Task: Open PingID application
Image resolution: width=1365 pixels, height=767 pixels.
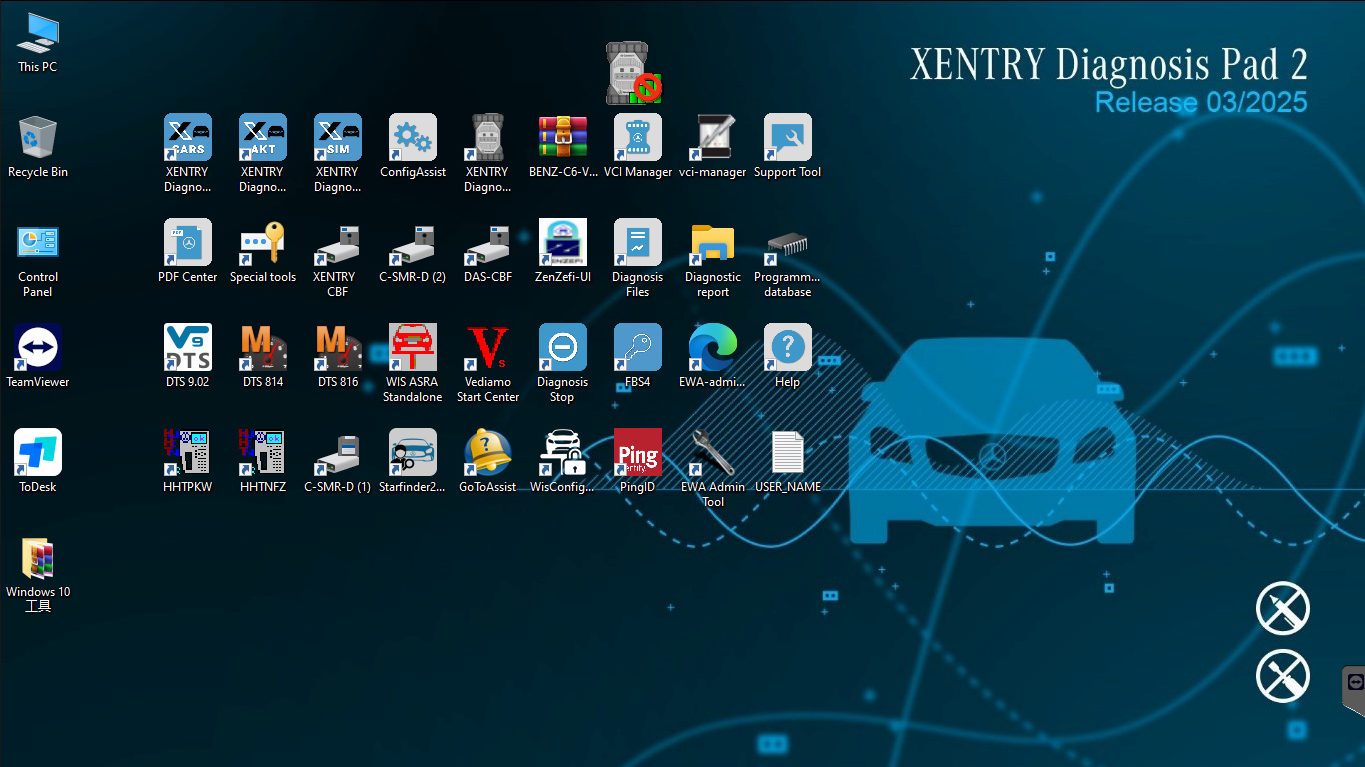Action: 638,453
